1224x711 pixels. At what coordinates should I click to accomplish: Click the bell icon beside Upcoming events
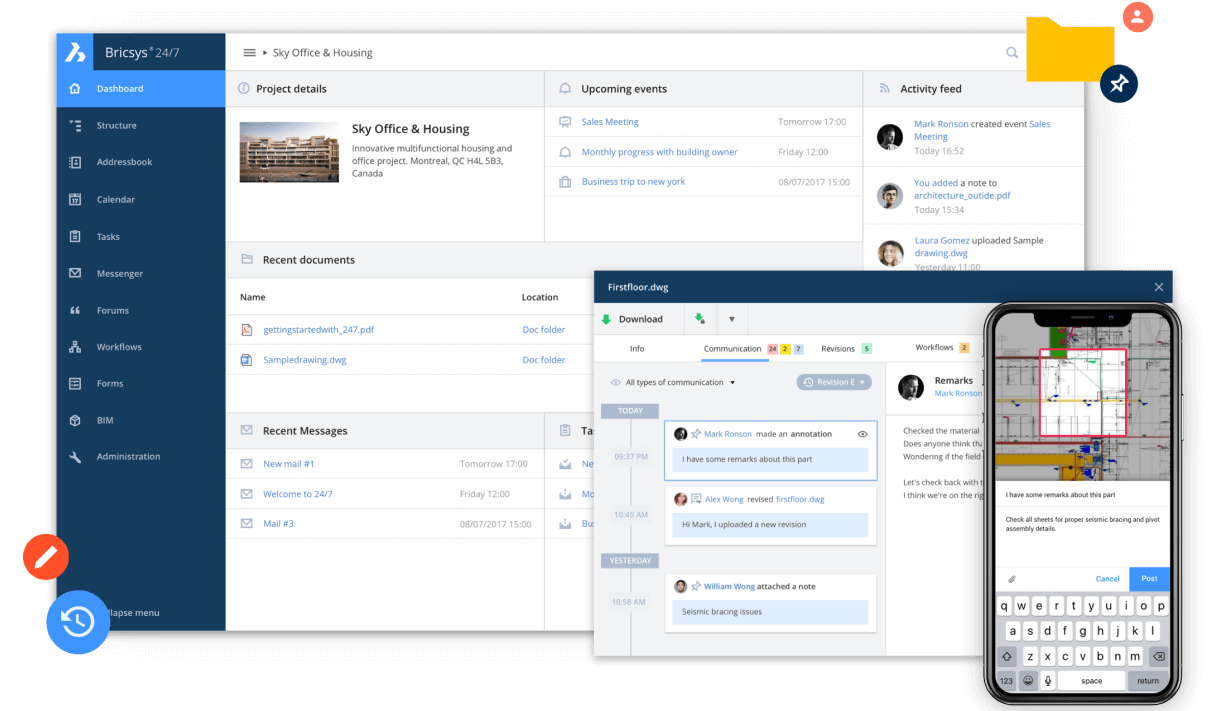(x=566, y=89)
